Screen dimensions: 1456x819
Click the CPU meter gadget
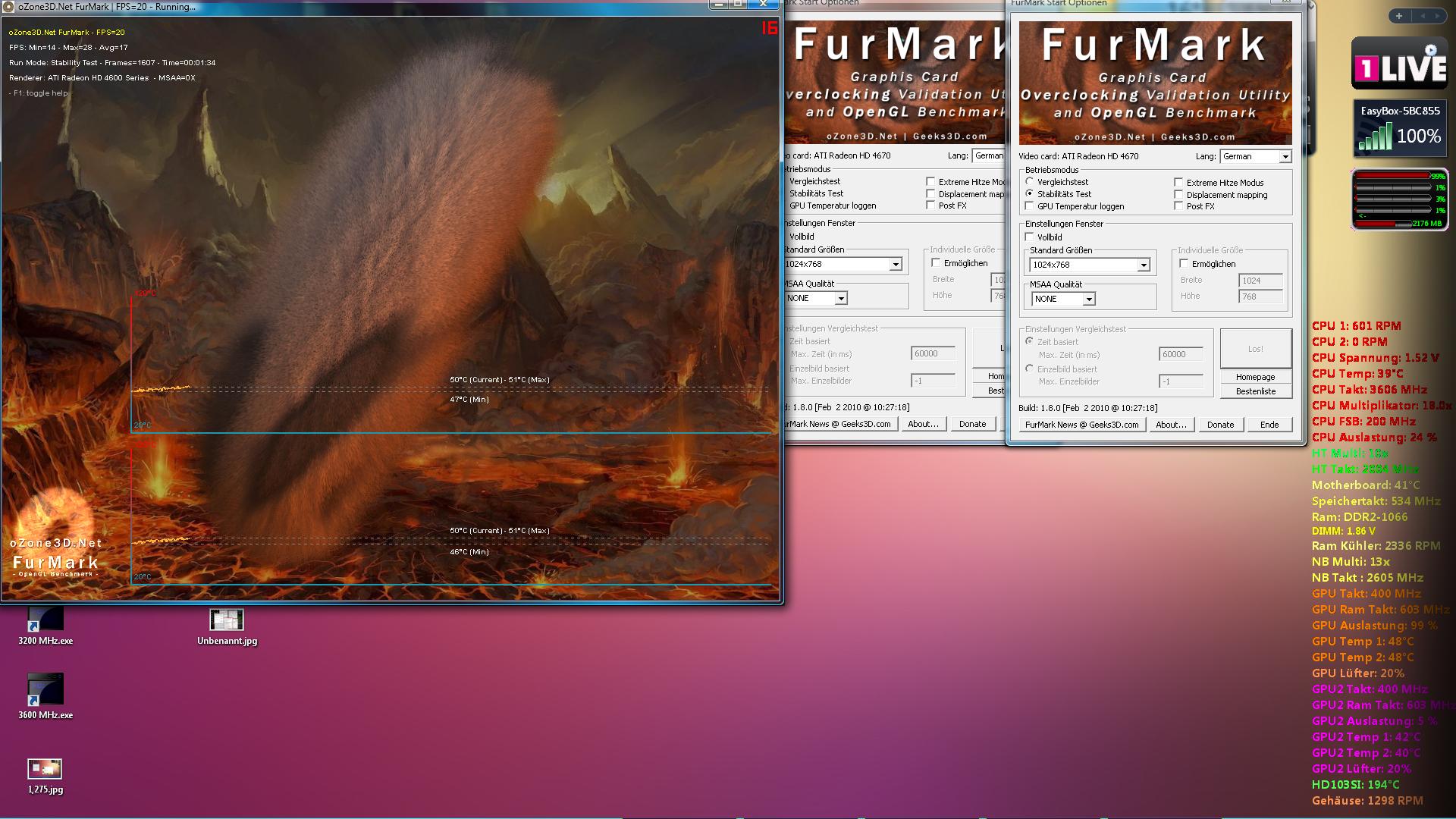1400,199
